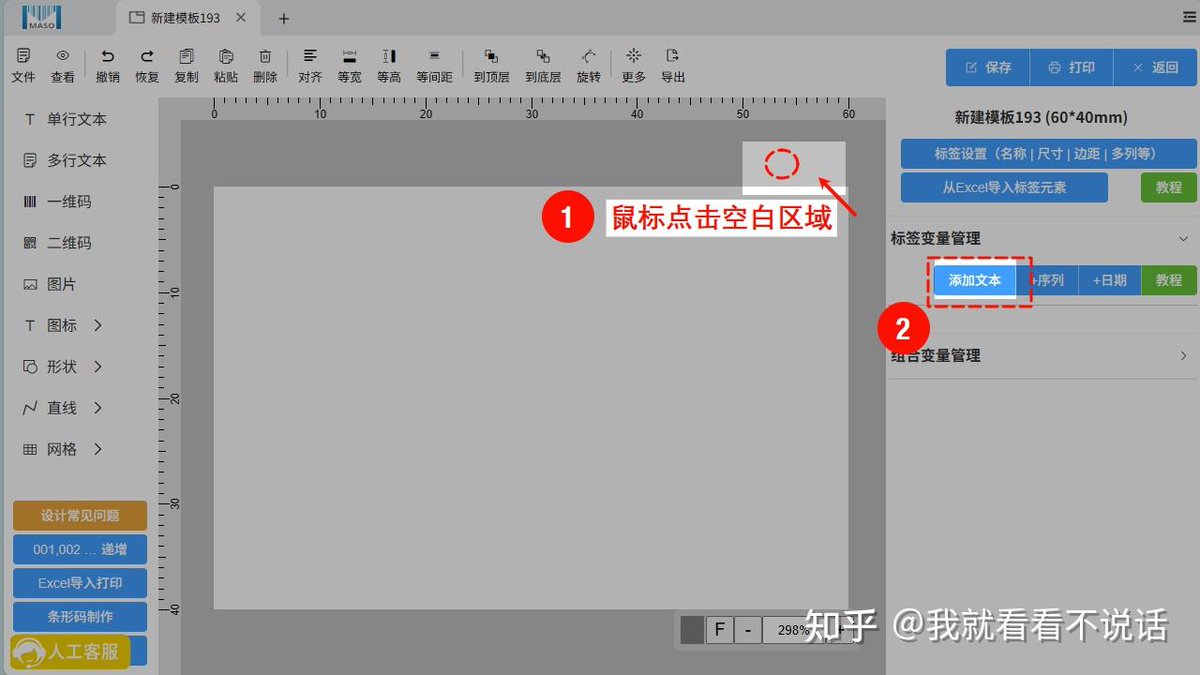Image resolution: width=1200 pixels, height=675 pixels.
Task: Print the label with the 打印 button
Action: [x=1071, y=68]
